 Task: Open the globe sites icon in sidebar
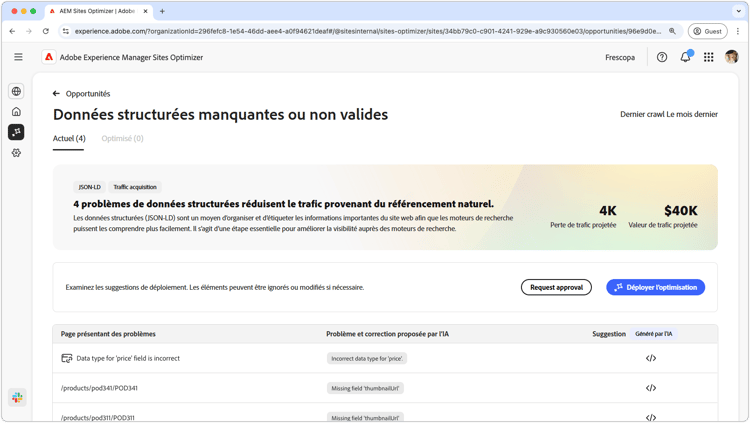click(x=16, y=91)
